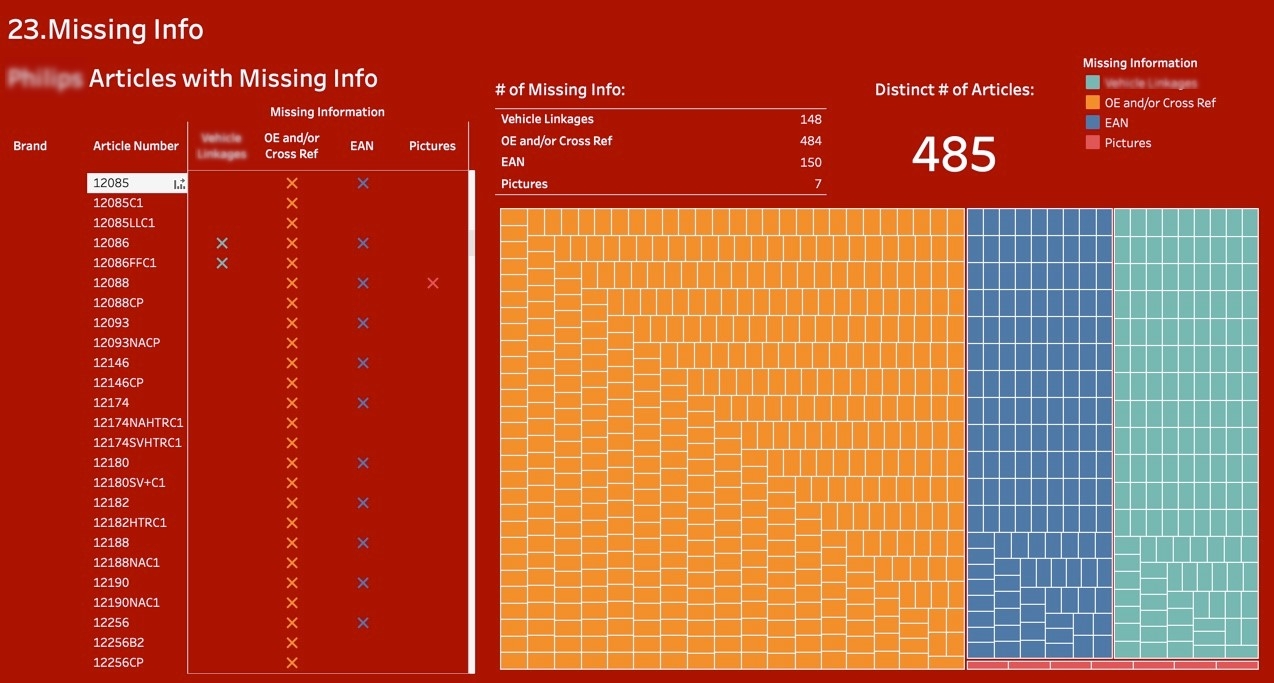Click the Pictures column header in the table
The image size is (1274, 683).
[x=432, y=146]
